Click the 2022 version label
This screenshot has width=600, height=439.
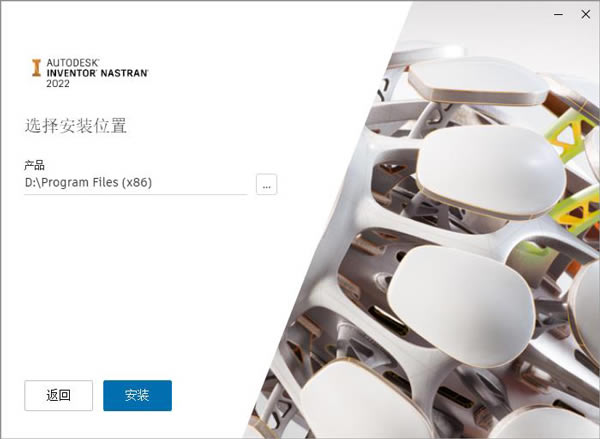point(58,83)
